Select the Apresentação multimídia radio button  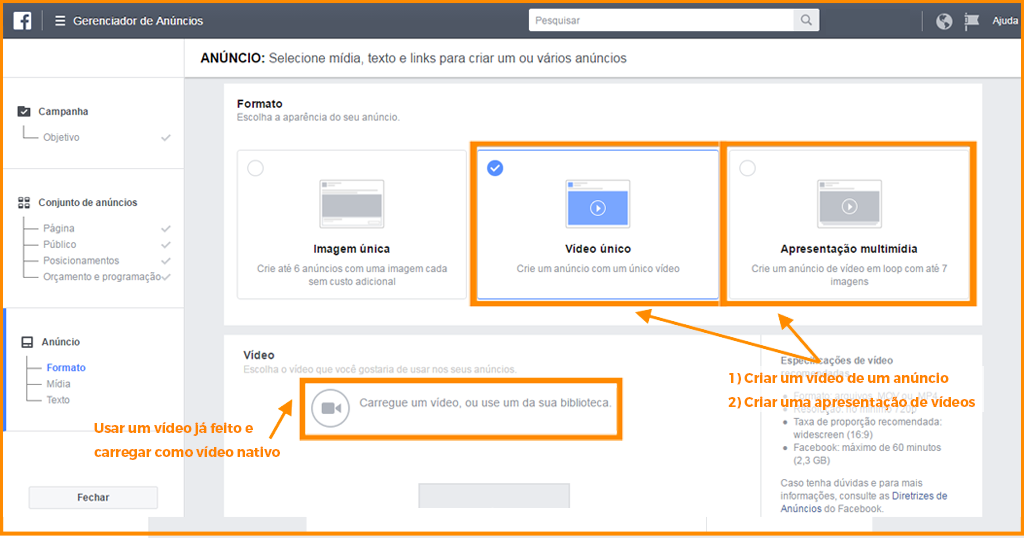[x=747, y=168]
